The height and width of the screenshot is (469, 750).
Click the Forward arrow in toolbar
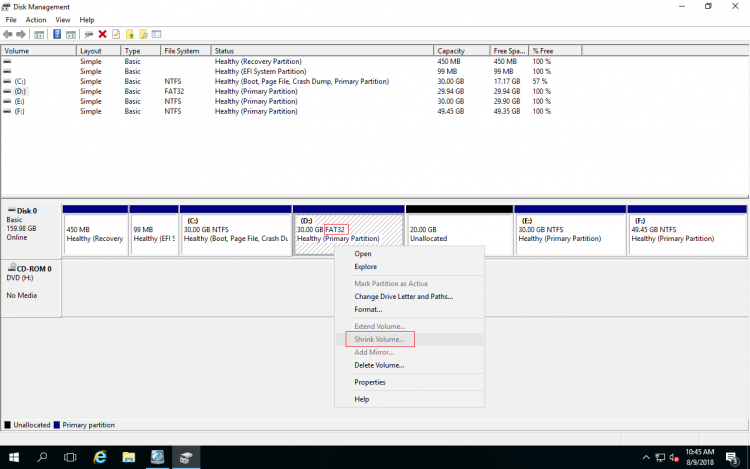(21, 34)
